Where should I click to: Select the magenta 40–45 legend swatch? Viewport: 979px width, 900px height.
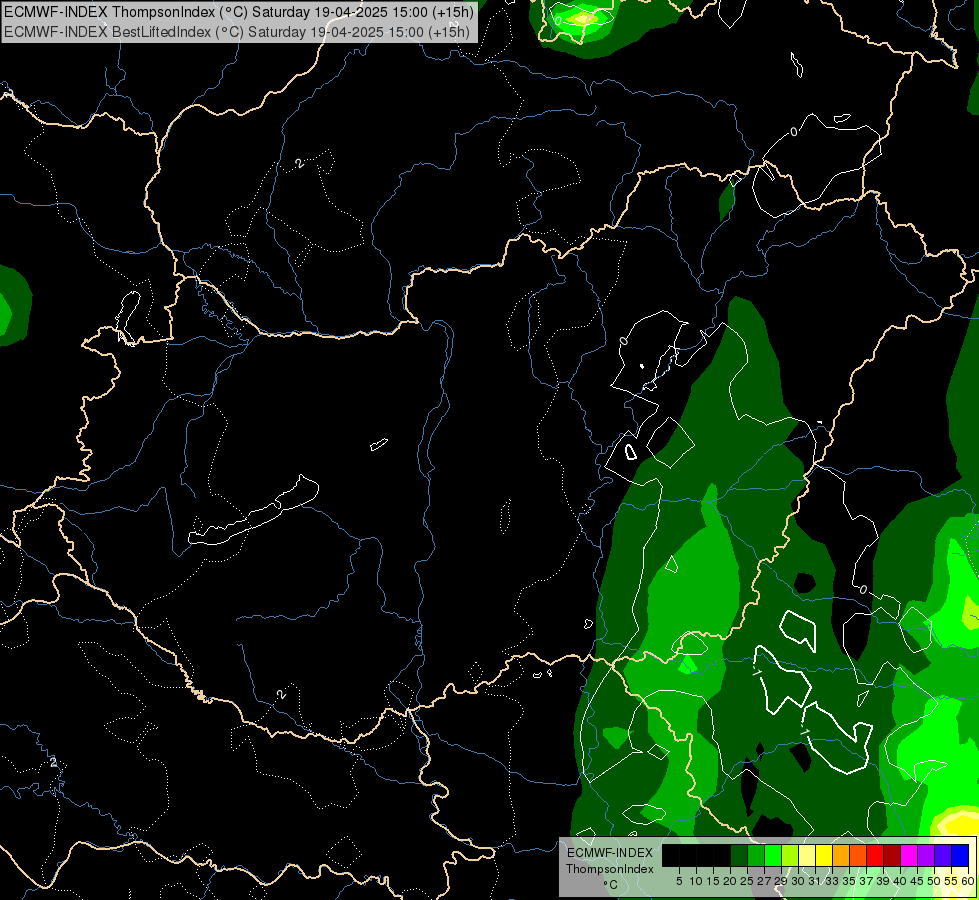909,855
